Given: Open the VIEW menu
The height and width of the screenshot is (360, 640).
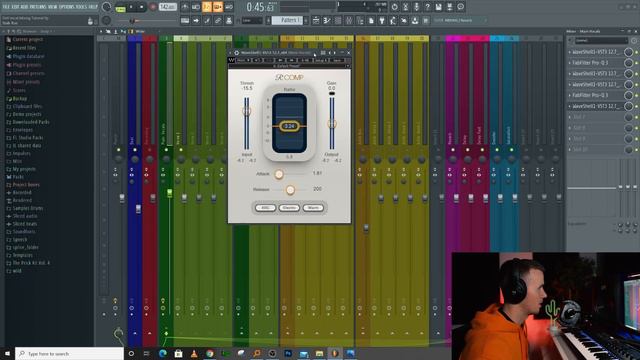Looking at the screenshot, I should click(x=53, y=7).
